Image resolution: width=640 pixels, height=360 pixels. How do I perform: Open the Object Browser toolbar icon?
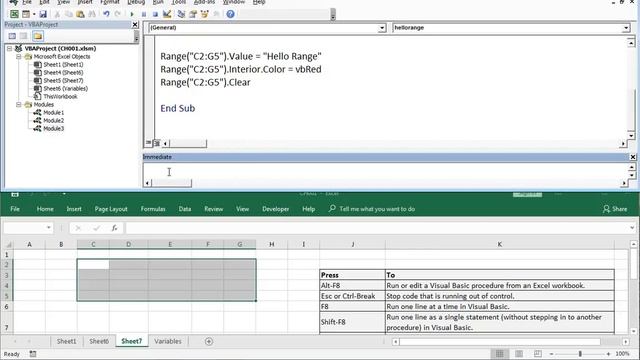pyautogui.click(x=204, y=14)
